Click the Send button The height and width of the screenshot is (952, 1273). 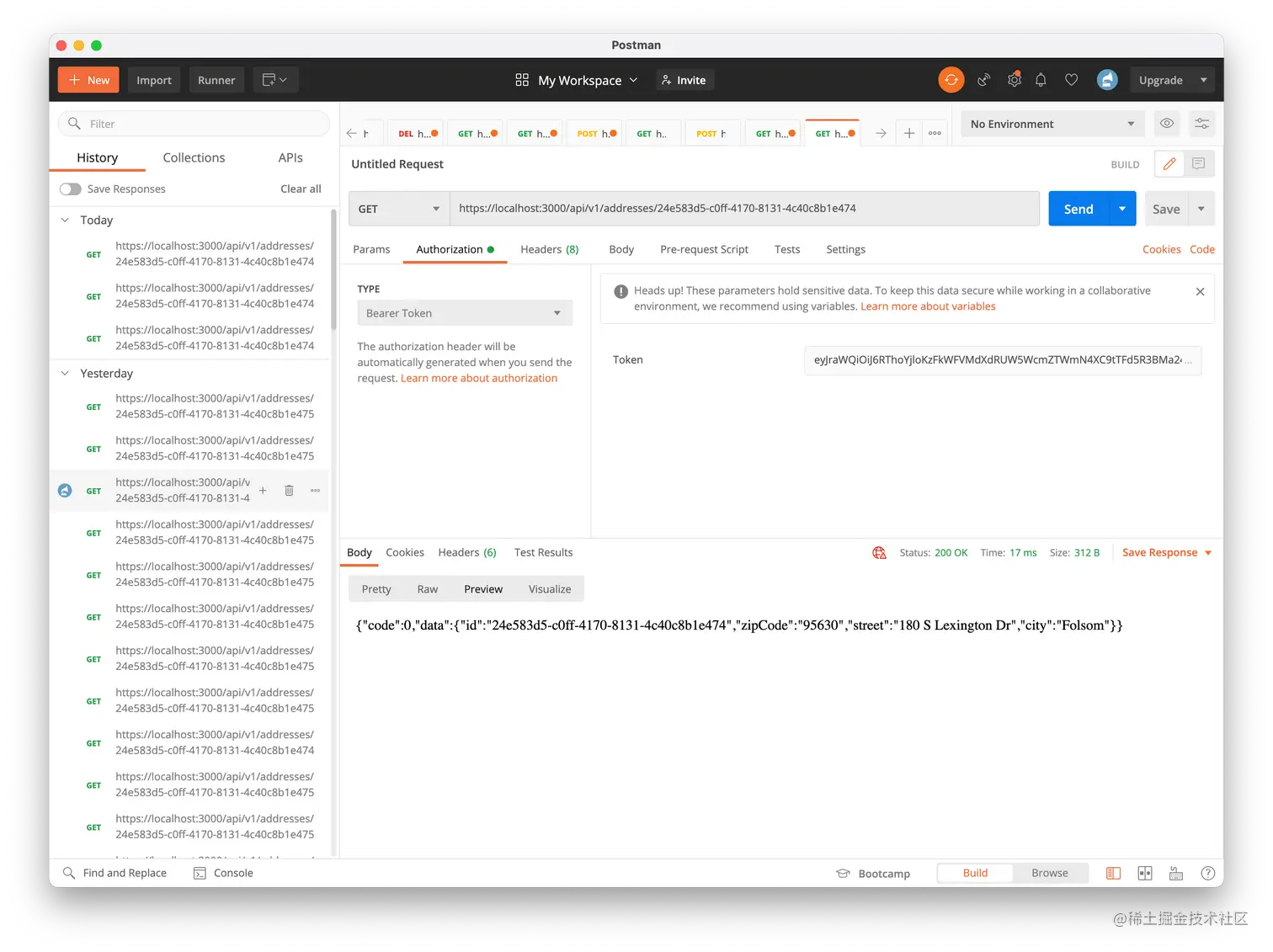(x=1078, y=208)
